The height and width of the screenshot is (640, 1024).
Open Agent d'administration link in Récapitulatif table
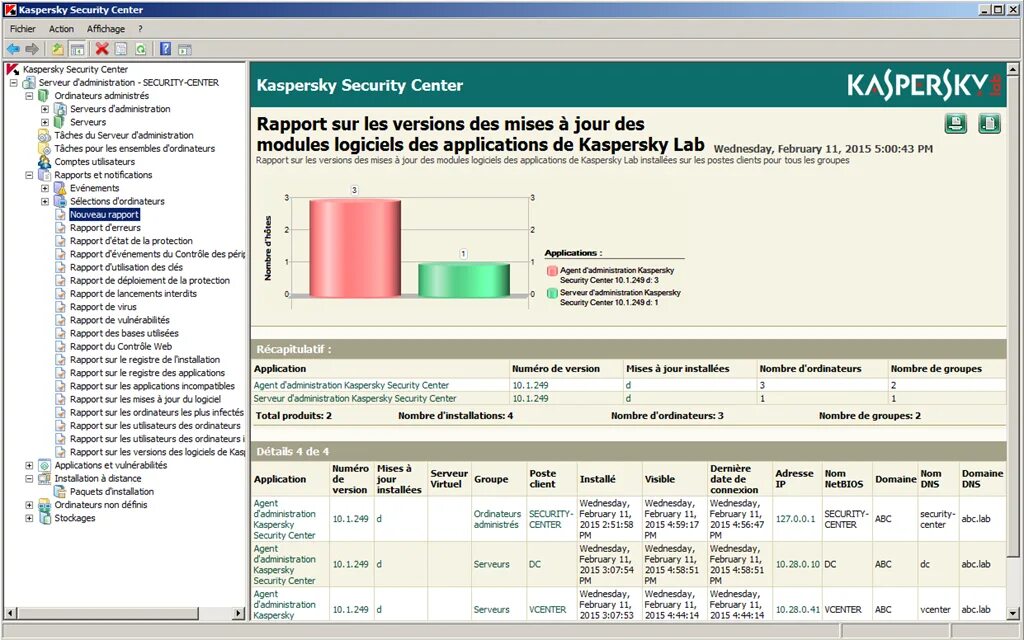pos(351,385)
